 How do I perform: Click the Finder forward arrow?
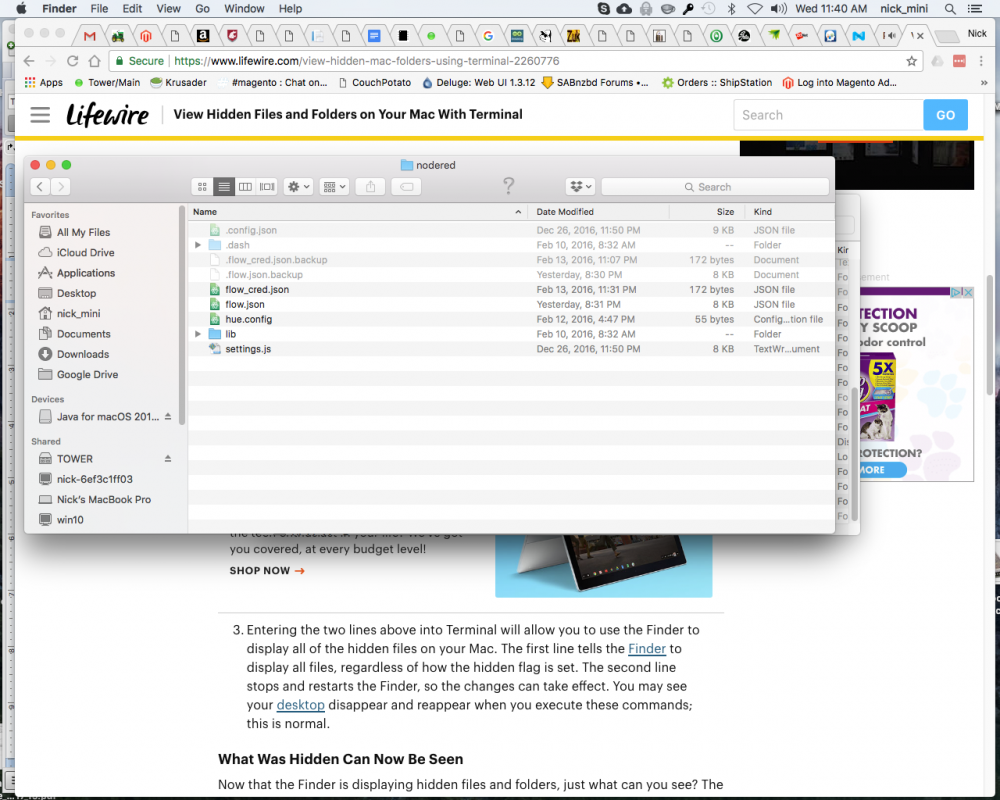(61, 187)
